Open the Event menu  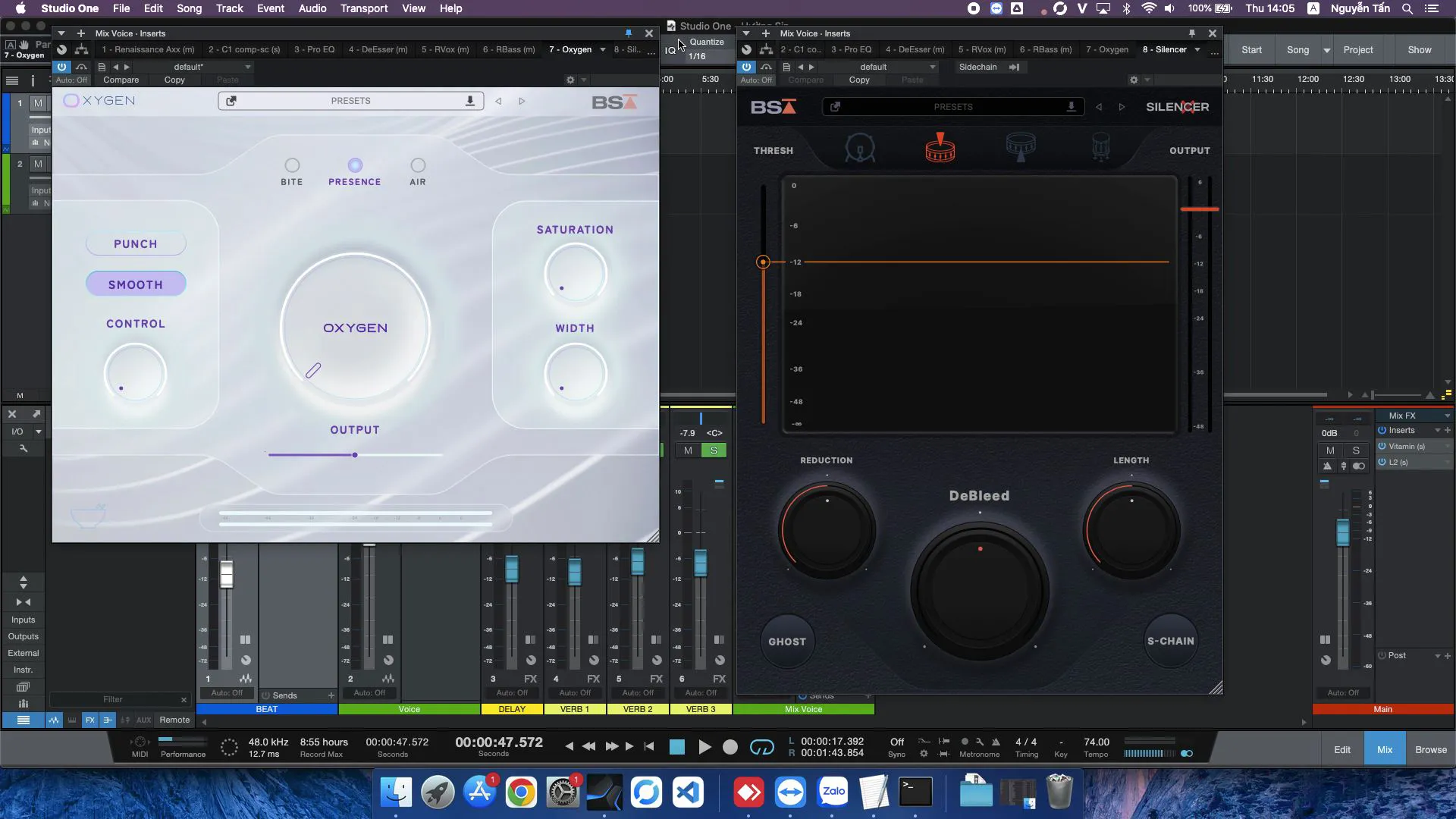click(x=271, y=8)
